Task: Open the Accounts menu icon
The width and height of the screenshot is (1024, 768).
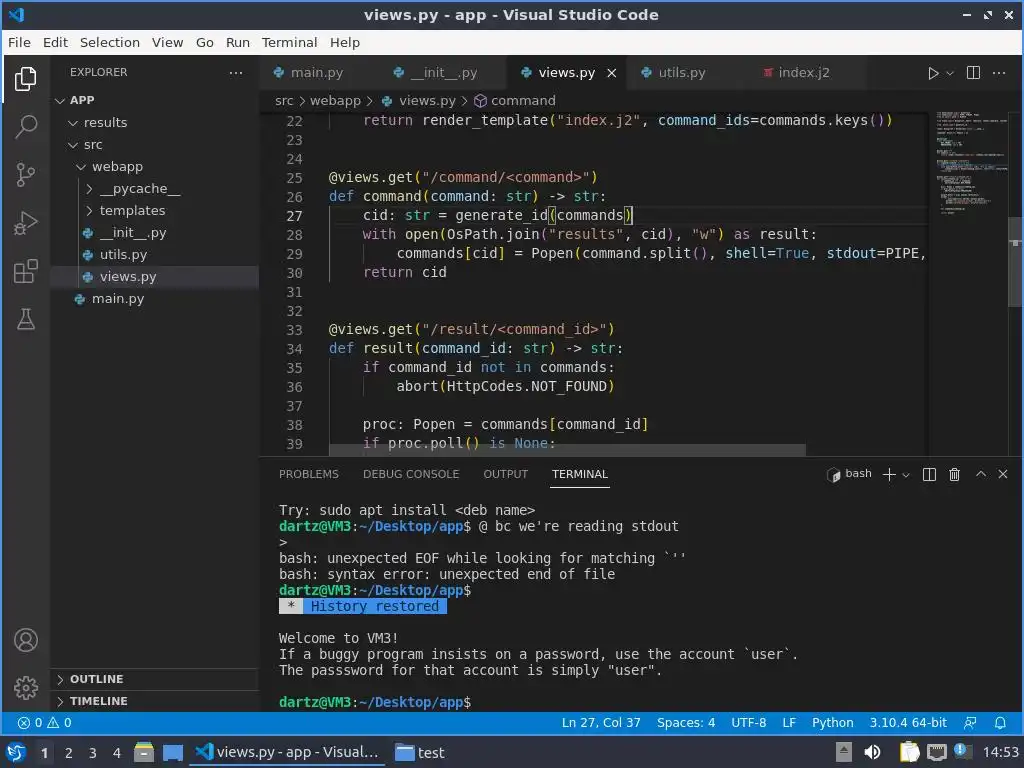Action: pyautogui.click(x=25, y=640)
